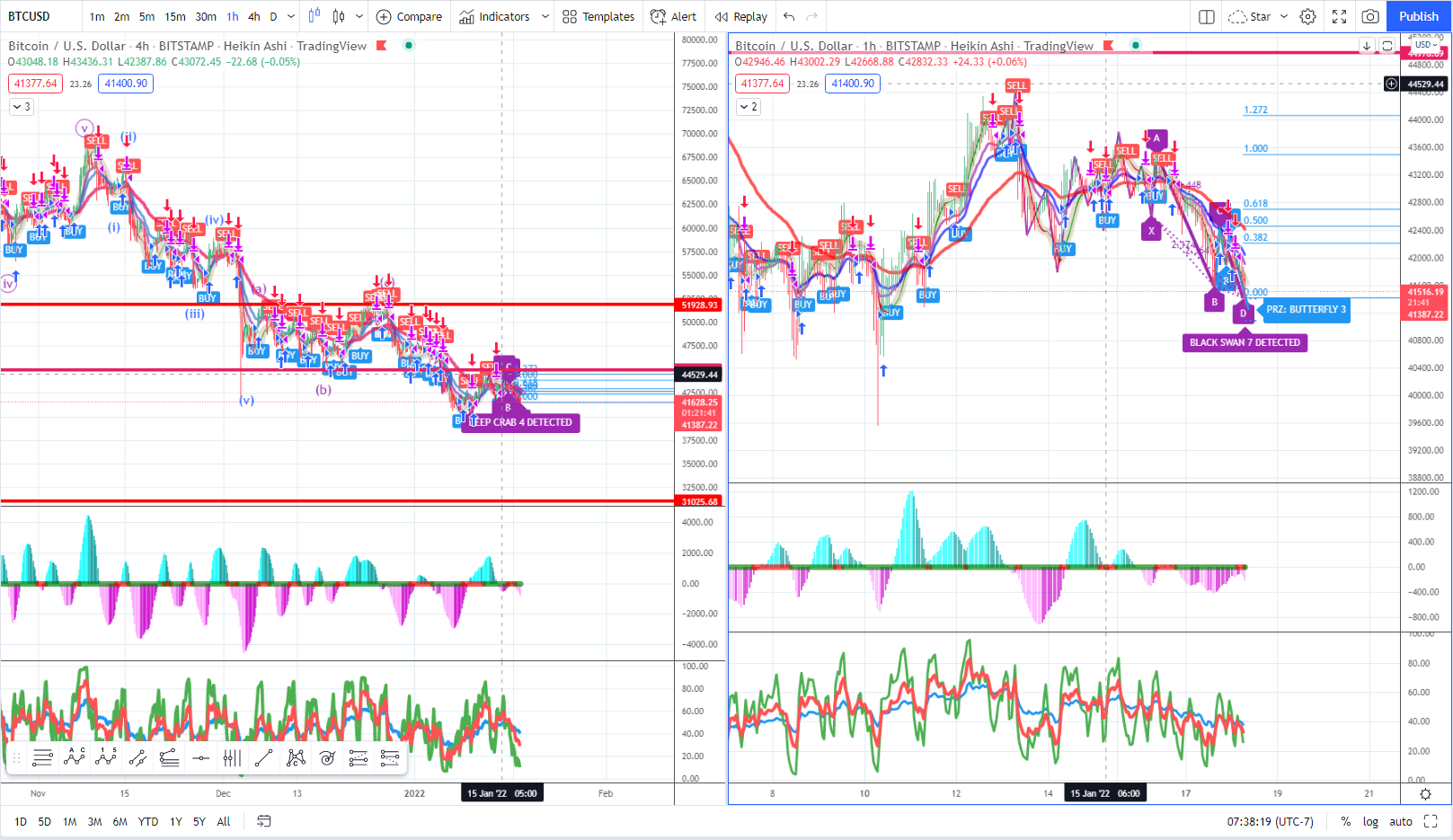1453x840 pixels.
Task: Set date range to YTD
Action: [148, 821]
